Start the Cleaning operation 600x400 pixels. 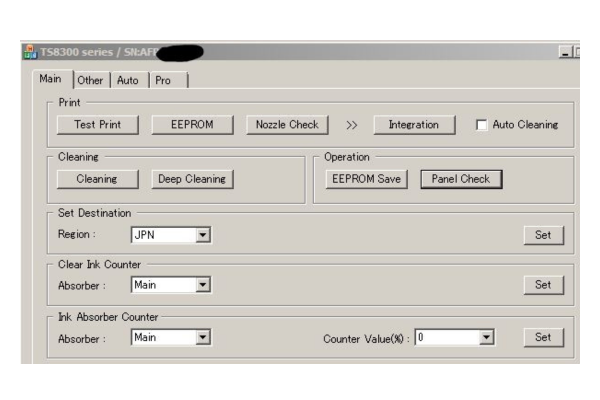tap(98, 179)
